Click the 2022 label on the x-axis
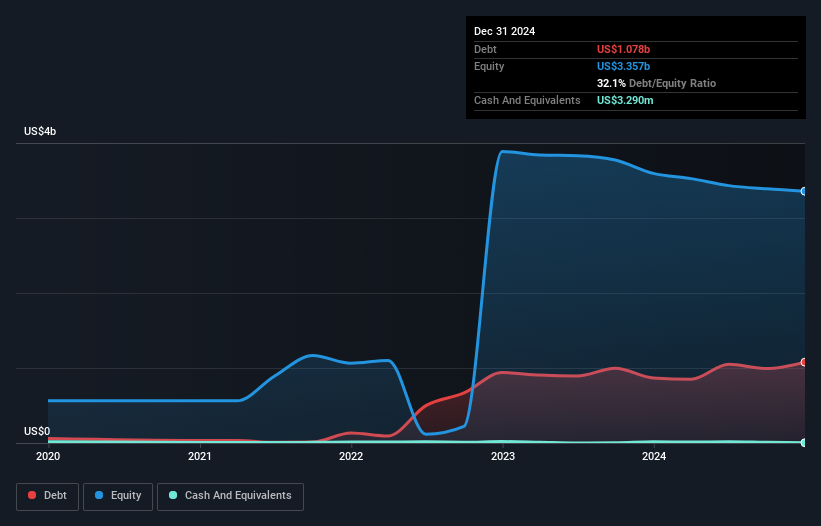Image resolution: width=821 pixels, height=526 pixels. (351, 456)
